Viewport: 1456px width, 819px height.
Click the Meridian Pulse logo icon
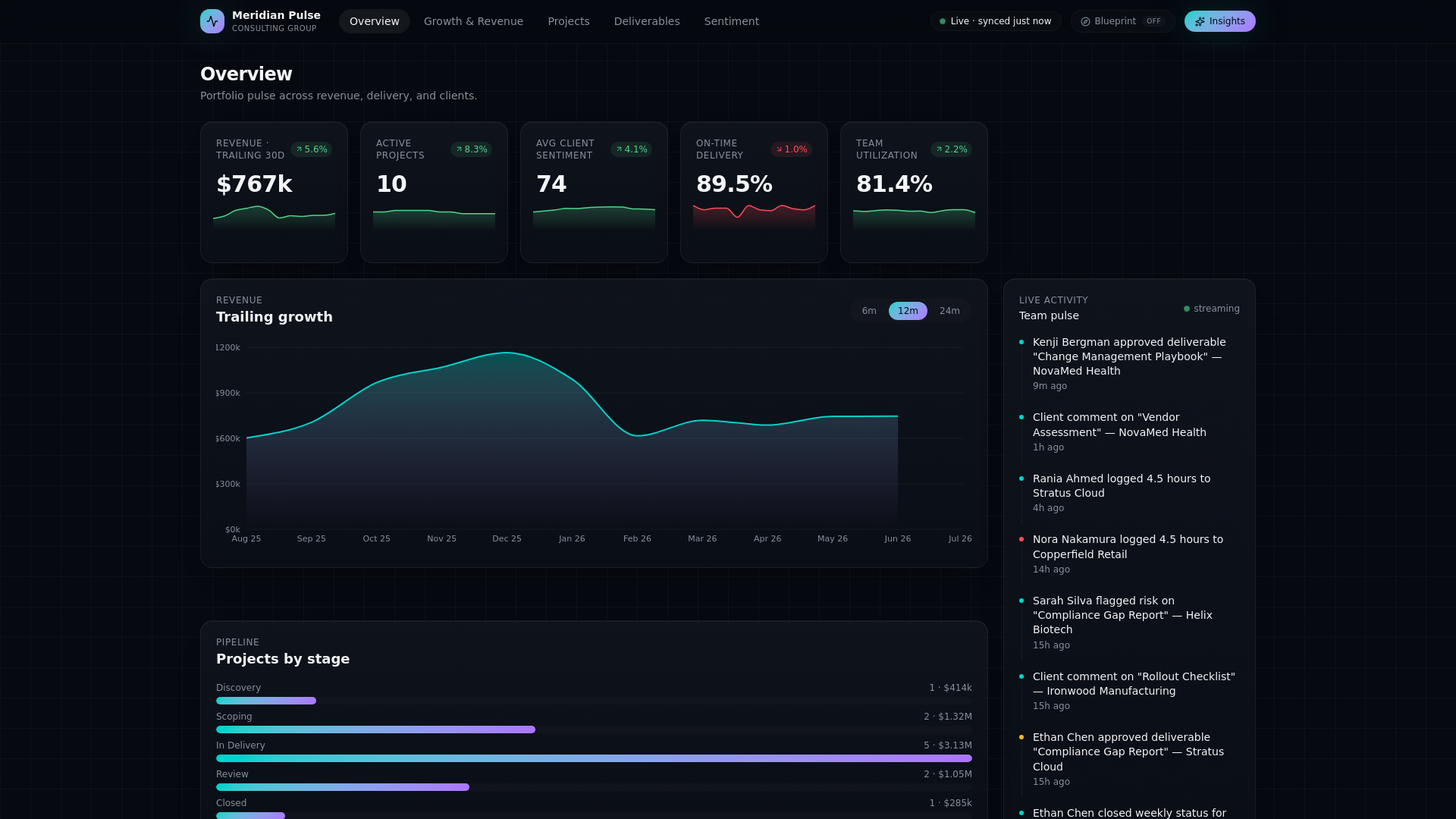212,21
